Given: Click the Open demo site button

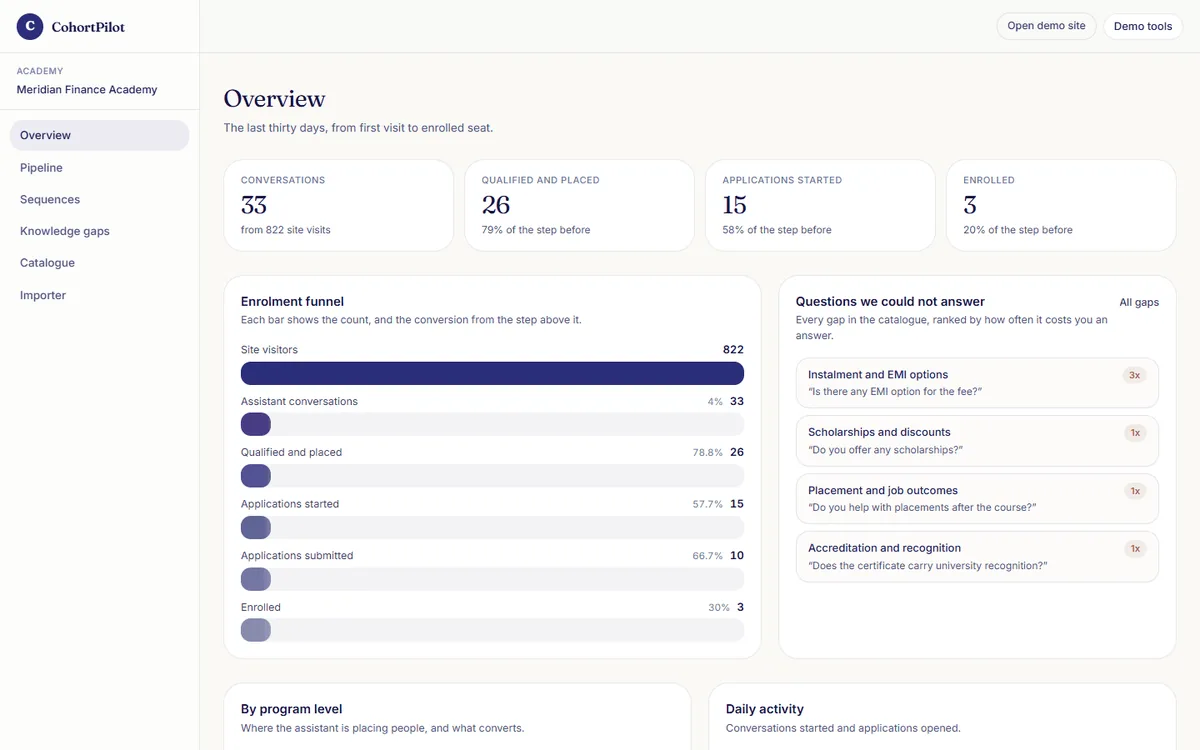Looking at the screenshot, I should (x=1046, y=26).
